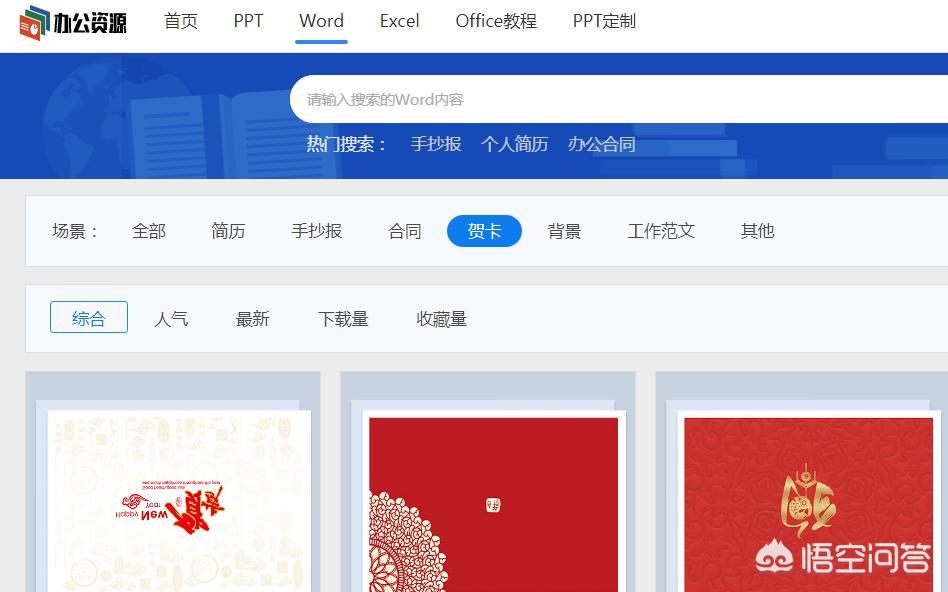The height and width of the screenshot is (592, 948).
Task: Sort results by 最新
Action: (252, 319)
